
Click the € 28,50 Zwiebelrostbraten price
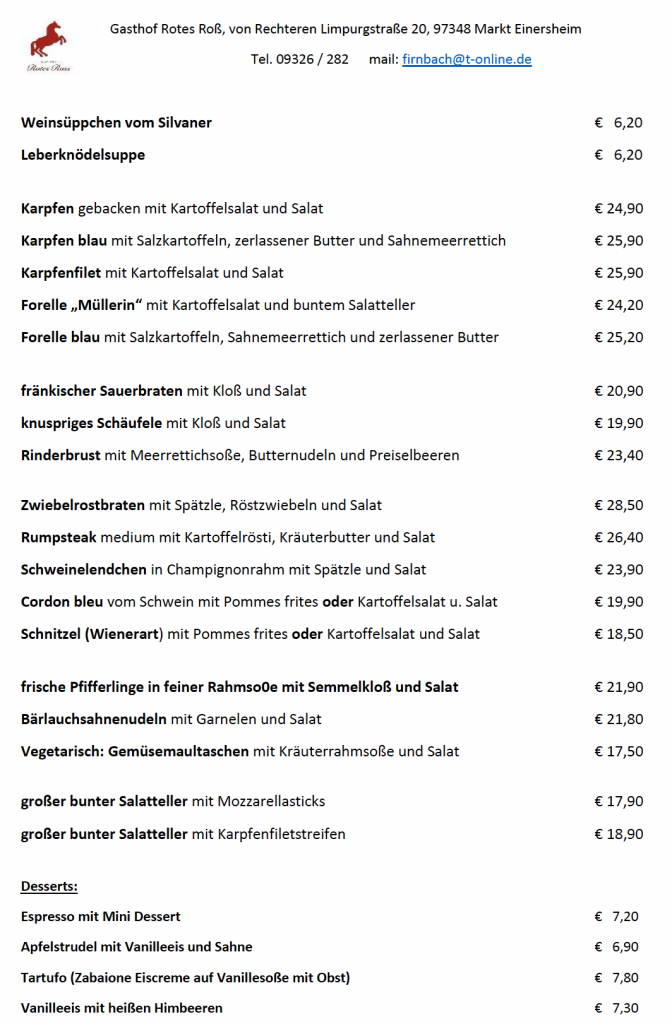tap(618, 505)
